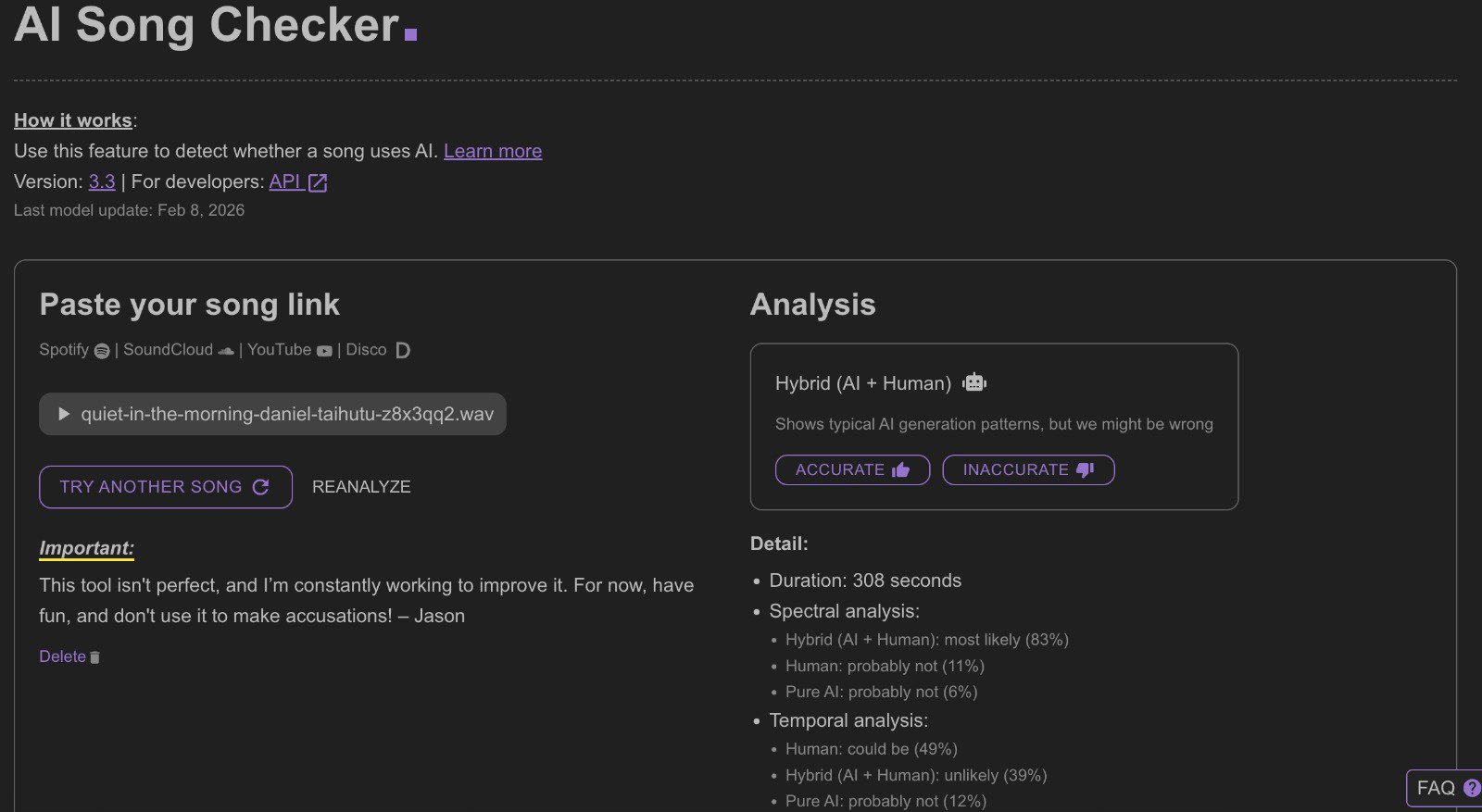Click 'Hybrid (AI + Human): most likely (83%)'
The width and height of the screenshot is (1482, 812).
click(927, 640)
